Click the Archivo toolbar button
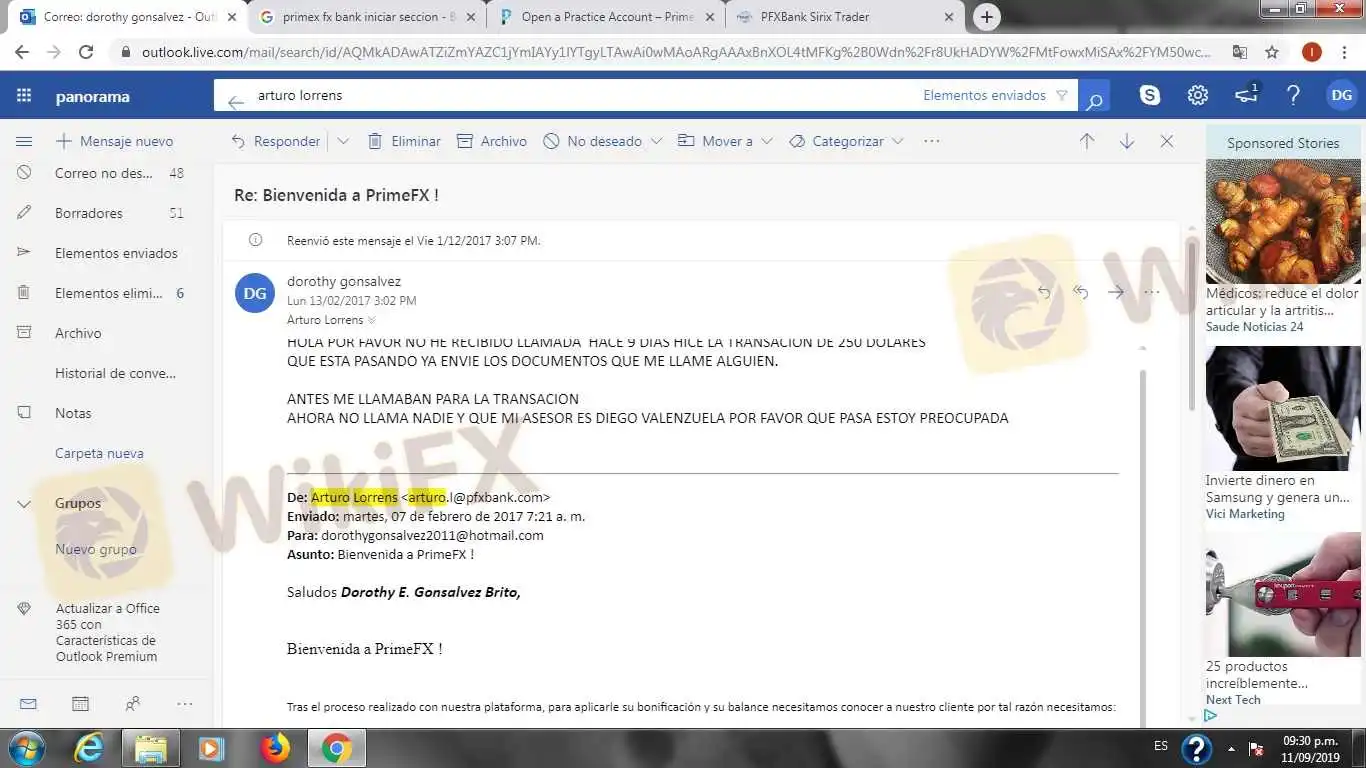The height and width of the screenshot is (768, 1366). coord(492,141)
